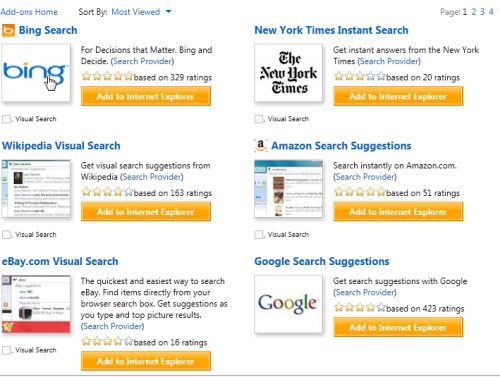
Task: Open Search Provider link under eBay description
Action: [113, 326]
